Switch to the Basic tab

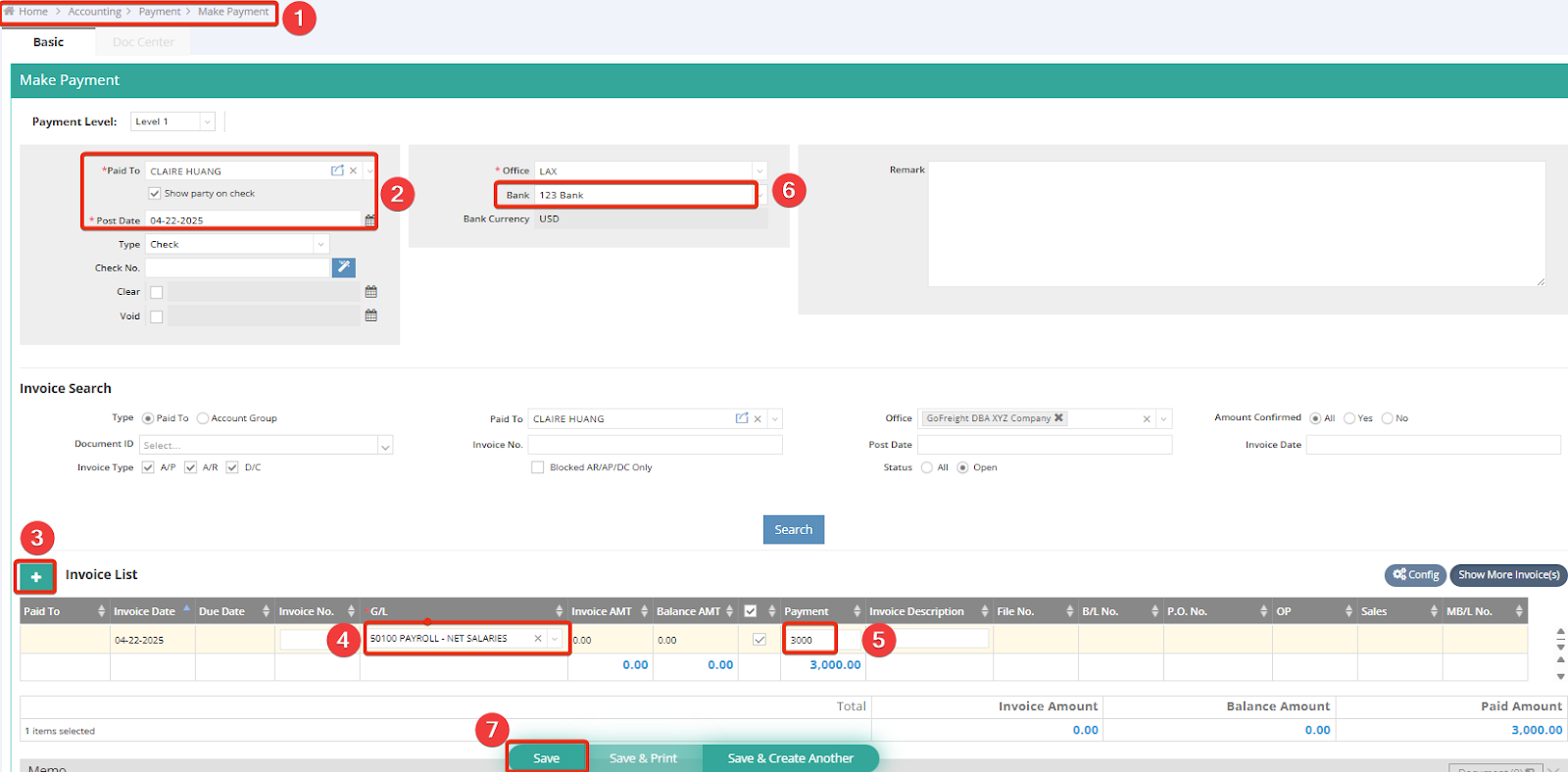tap(48, 42)
